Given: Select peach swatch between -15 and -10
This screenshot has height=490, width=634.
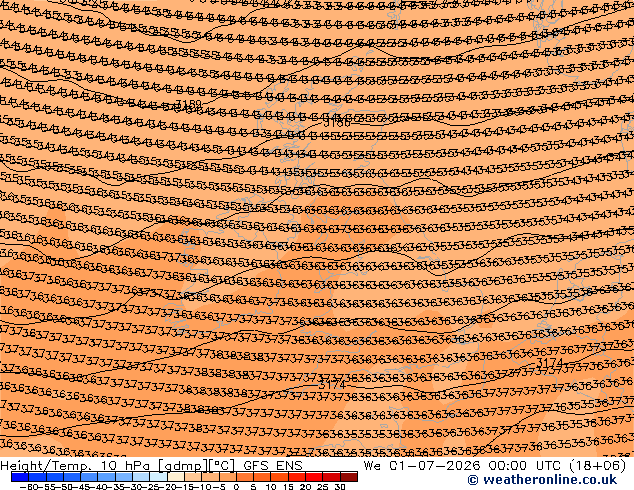Looking at the screenshot, I should (x=193, y=477).
